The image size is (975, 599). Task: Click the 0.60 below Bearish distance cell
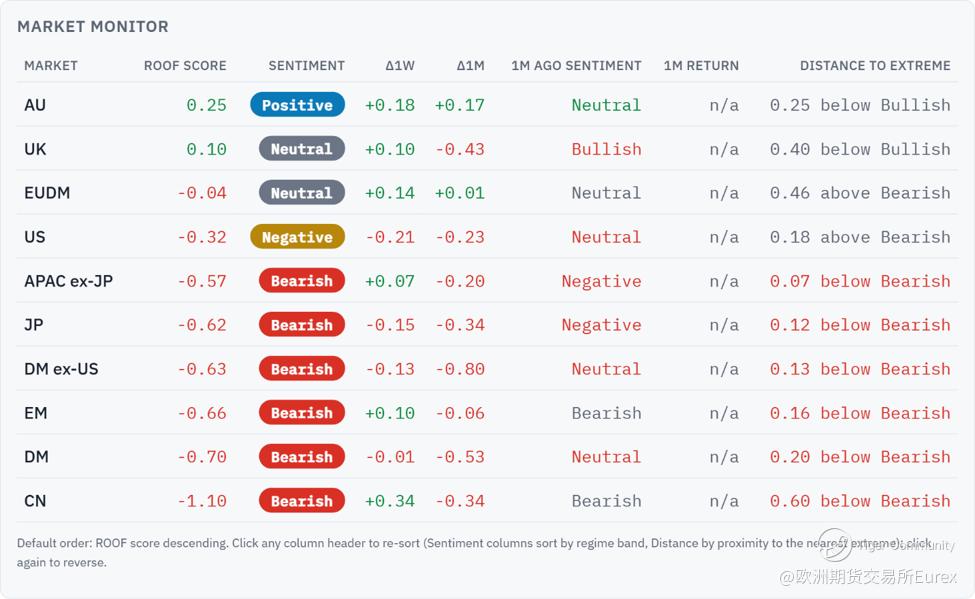(x=860, y=501)
